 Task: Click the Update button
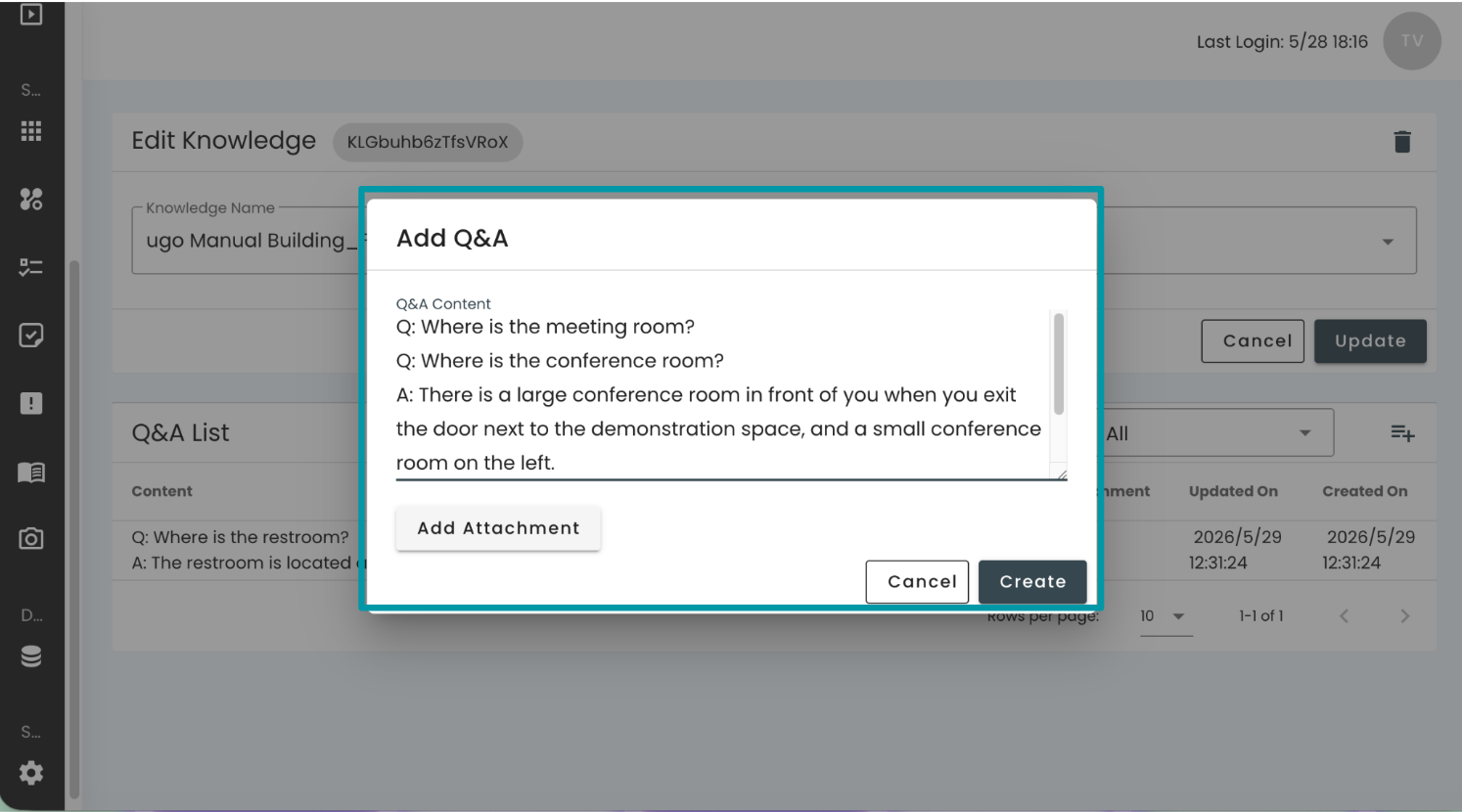pyautogui.click(x=1370, y=341)
